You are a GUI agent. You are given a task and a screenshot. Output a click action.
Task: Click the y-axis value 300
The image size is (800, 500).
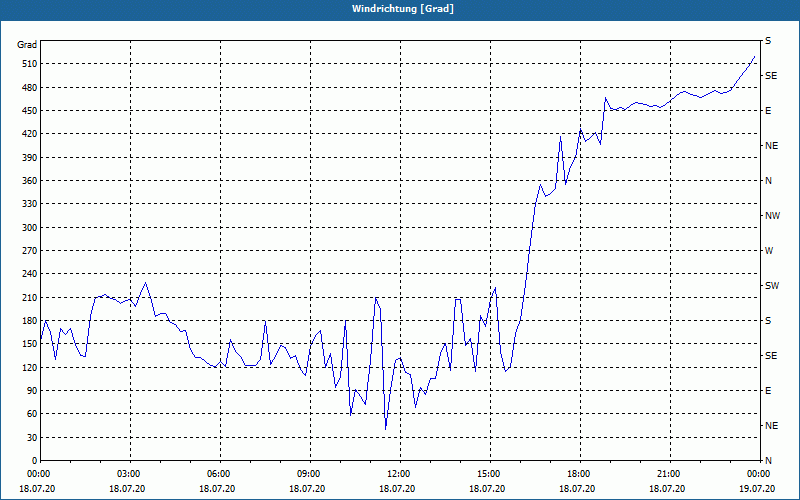pyautogui.click(x=29, y=228)
